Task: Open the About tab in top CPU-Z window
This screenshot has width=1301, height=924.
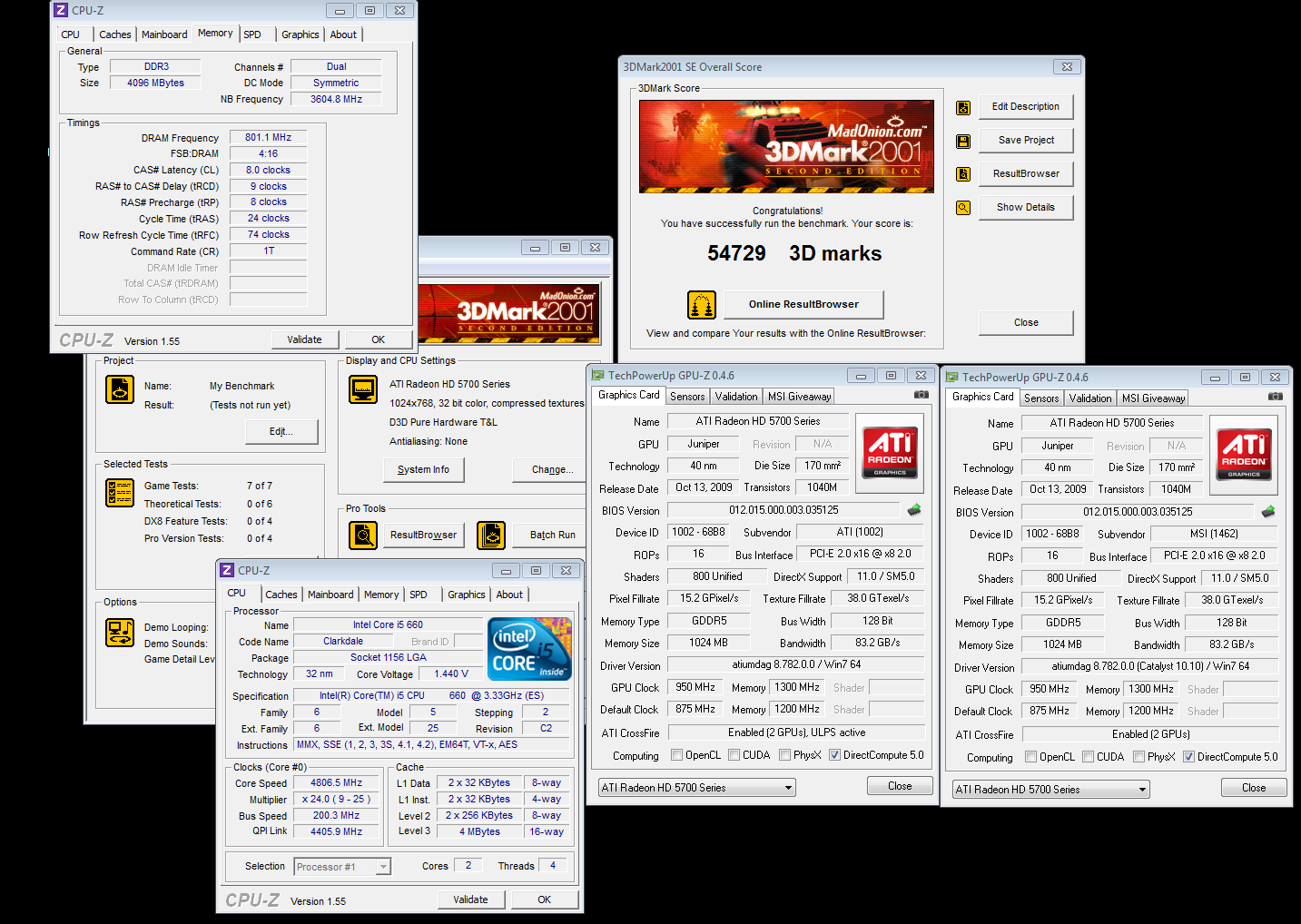Action: tap(343, 34)
